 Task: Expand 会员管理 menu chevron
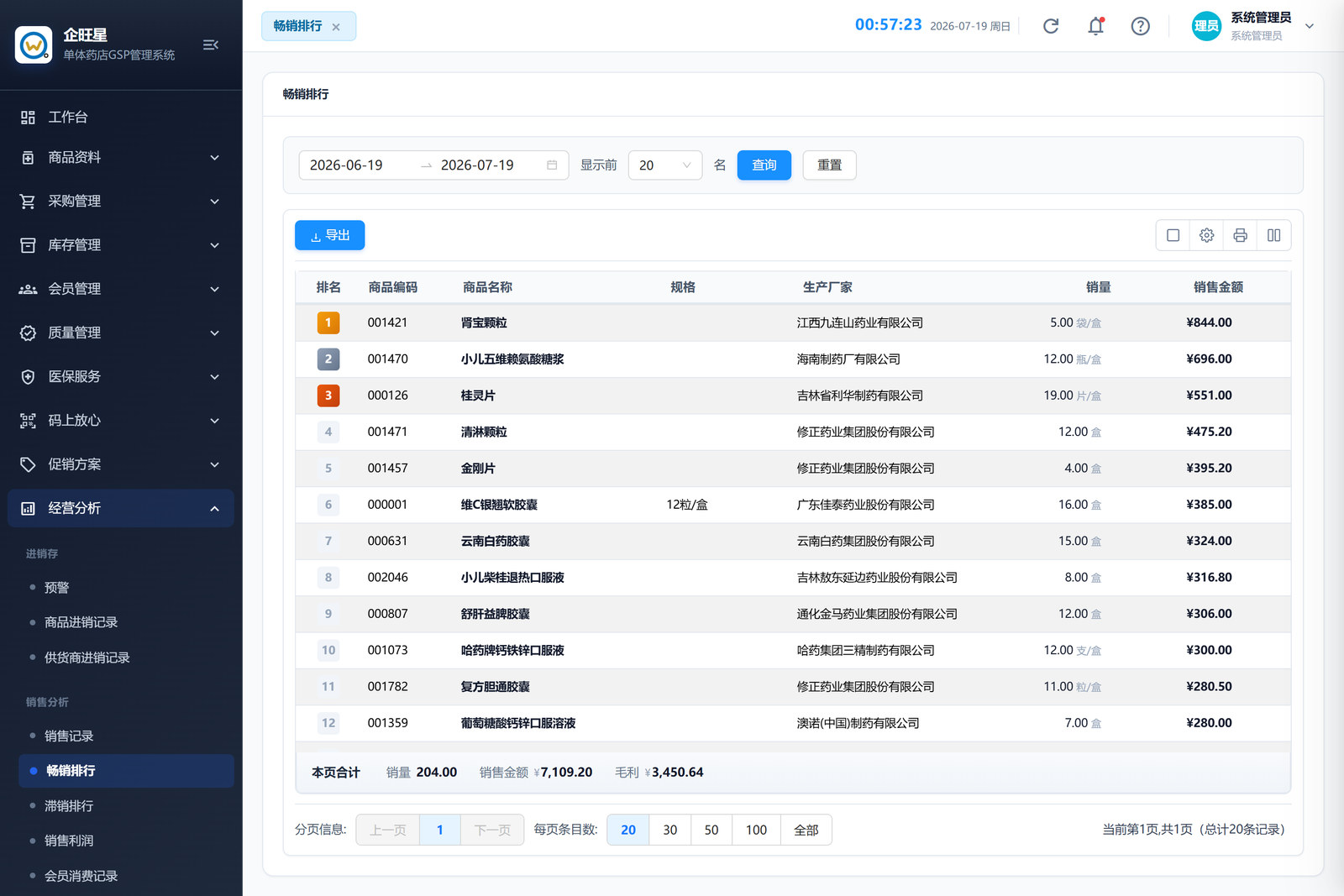(214, 288)
